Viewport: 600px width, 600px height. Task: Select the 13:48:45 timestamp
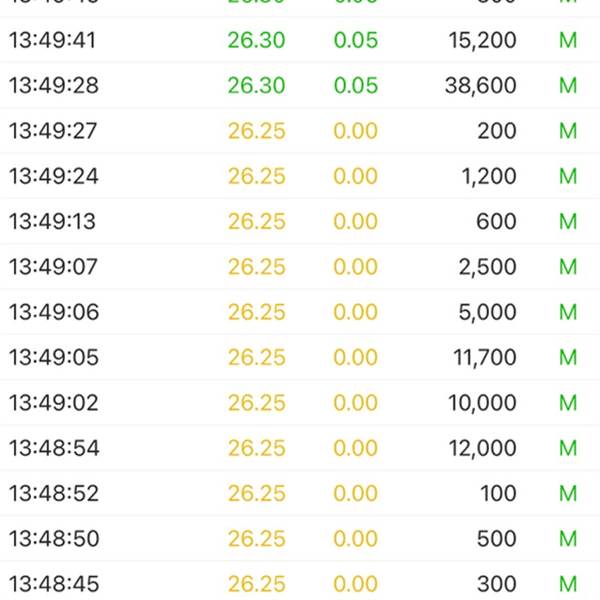[54, 584]
